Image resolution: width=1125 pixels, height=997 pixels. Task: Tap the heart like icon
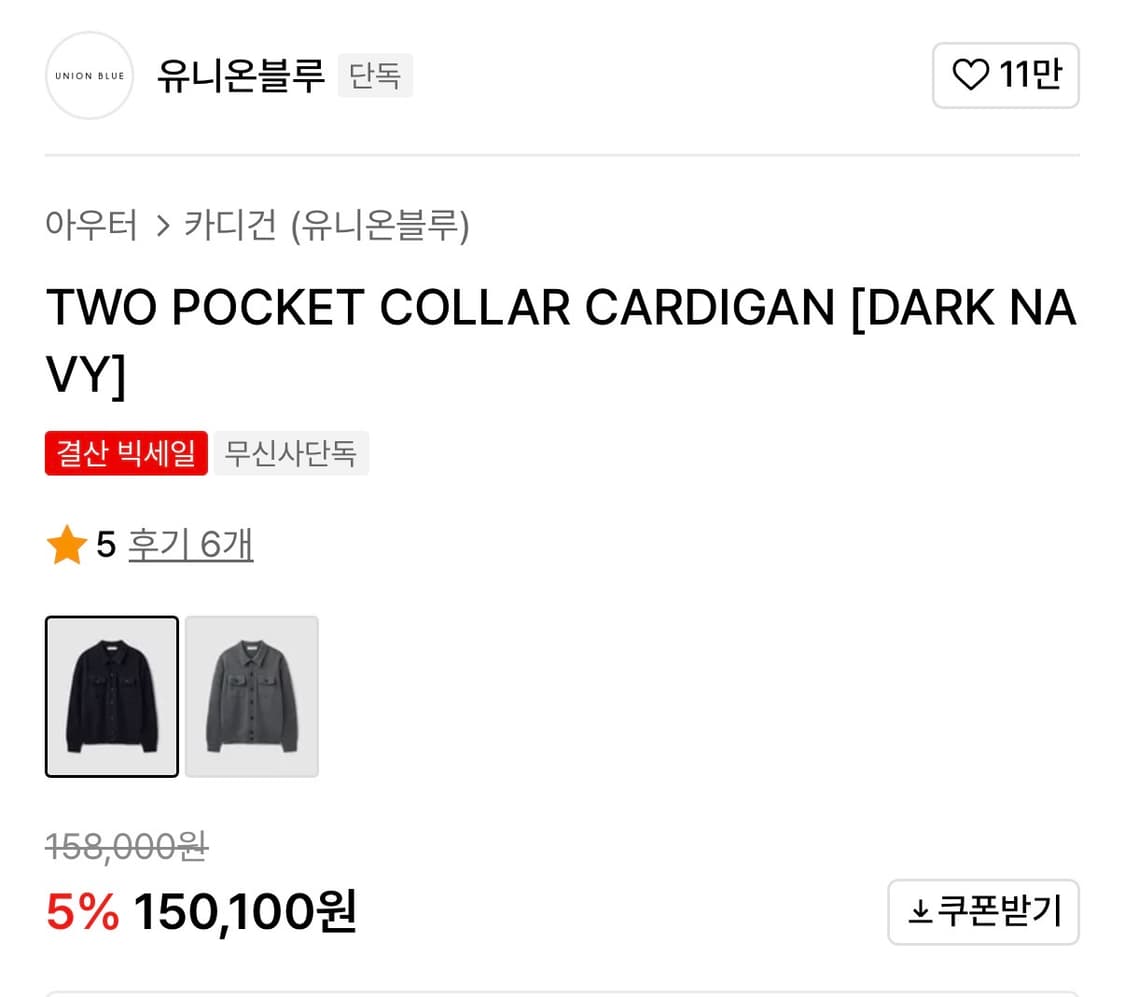point(970,75)
